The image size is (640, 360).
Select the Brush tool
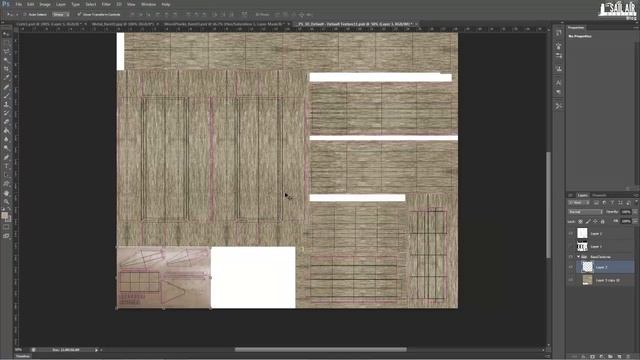point(6,96)
